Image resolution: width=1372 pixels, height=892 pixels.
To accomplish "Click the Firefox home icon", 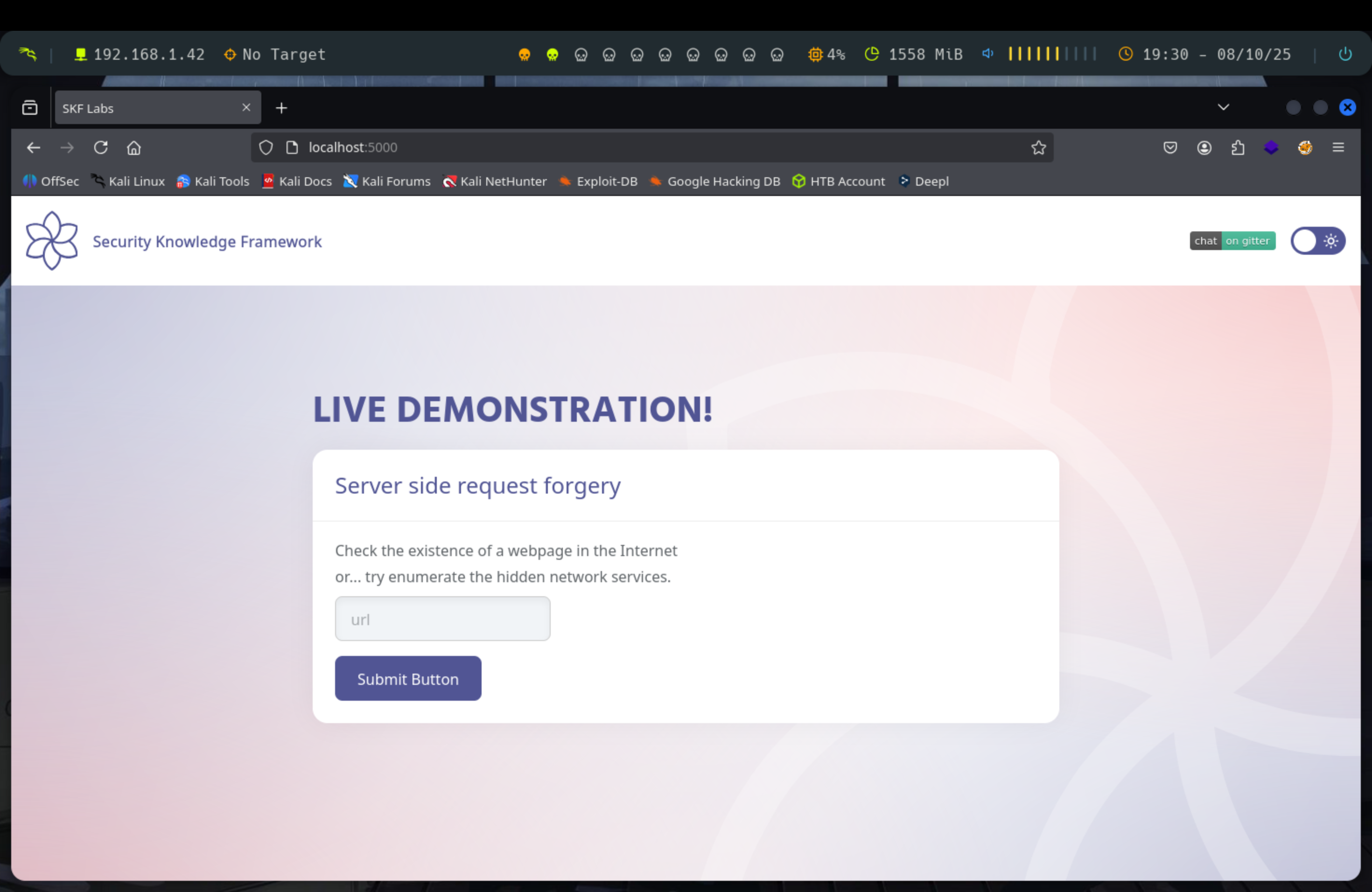I will coord(134,148).
